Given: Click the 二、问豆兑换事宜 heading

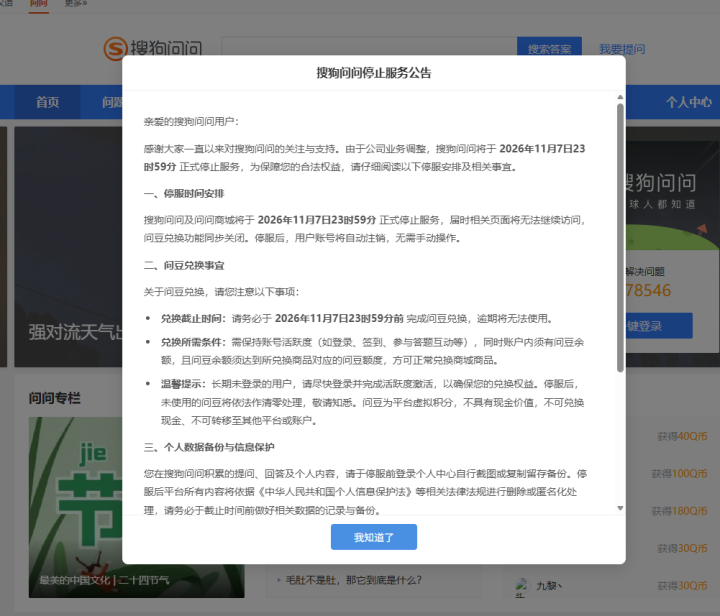Looking at the screenshot, I should coord(184,265).
